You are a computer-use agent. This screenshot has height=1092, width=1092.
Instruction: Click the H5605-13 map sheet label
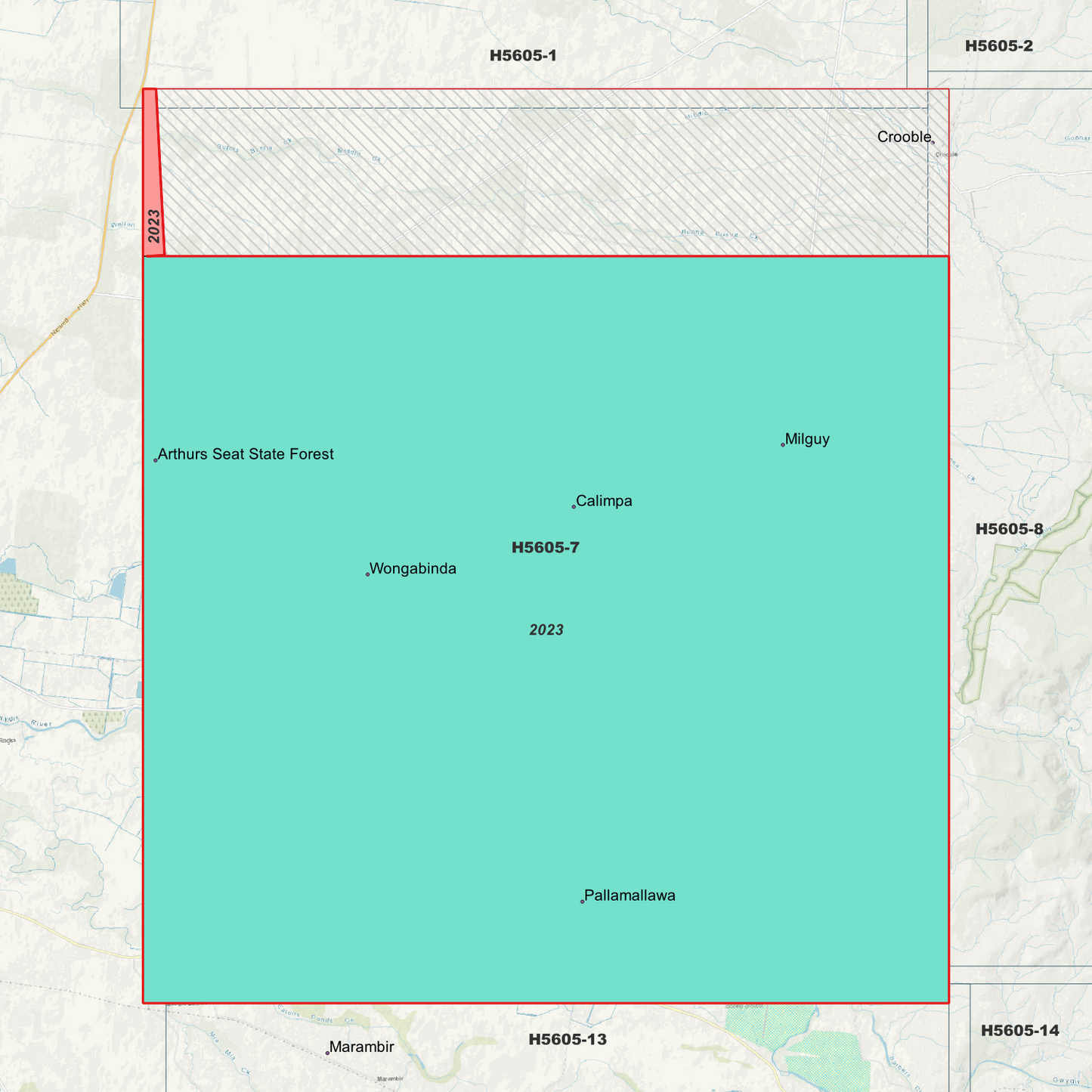(x=568, y=1039)
